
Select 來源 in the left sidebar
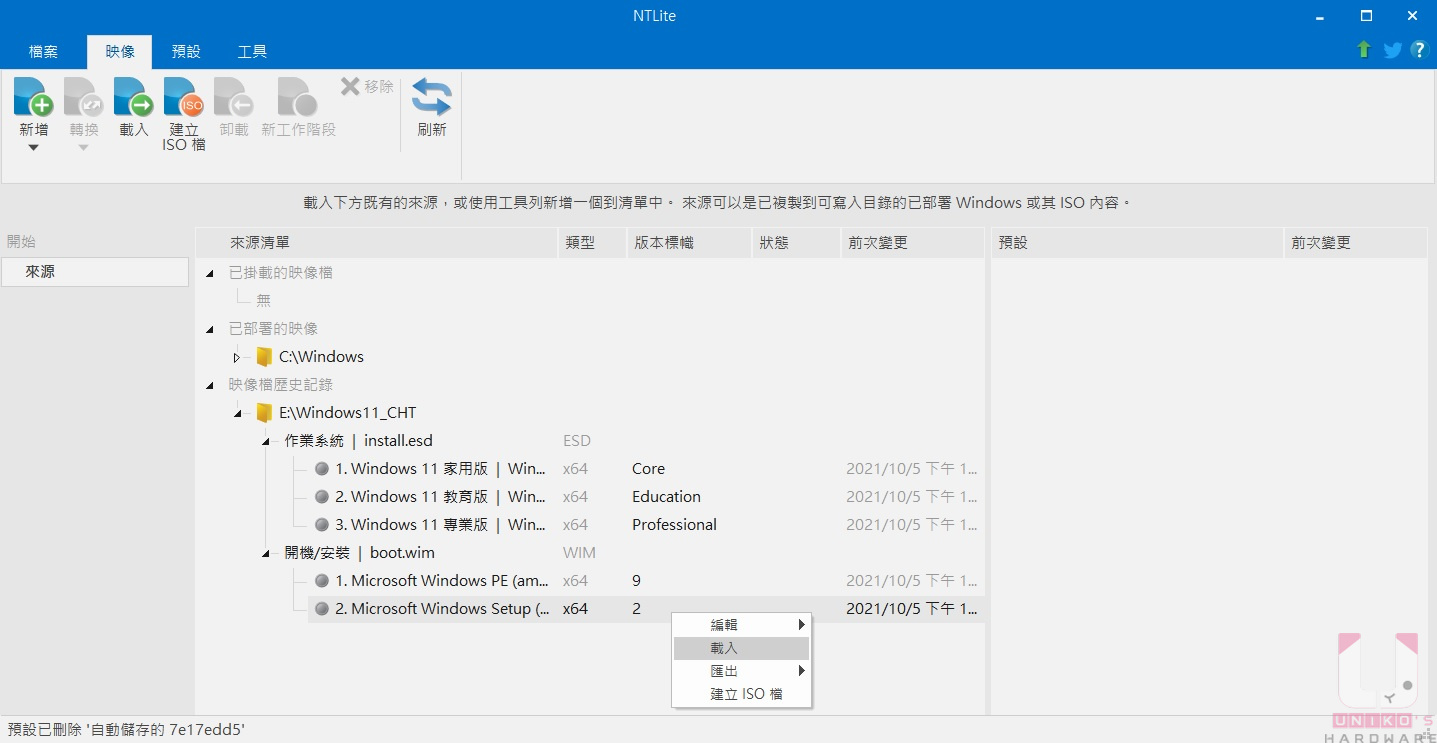95,272
